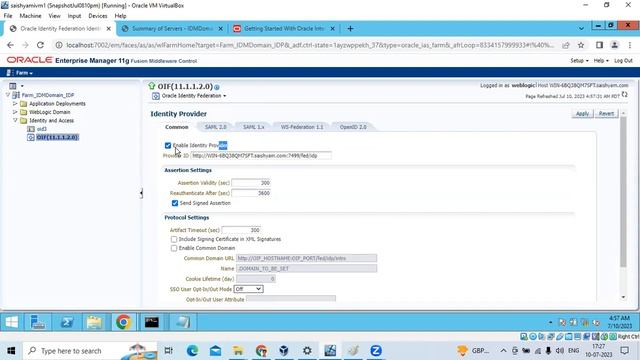Open Task View on host taskbar
Image resolution: width=640 pixels, height=360 pixels.
pos(168,351)
